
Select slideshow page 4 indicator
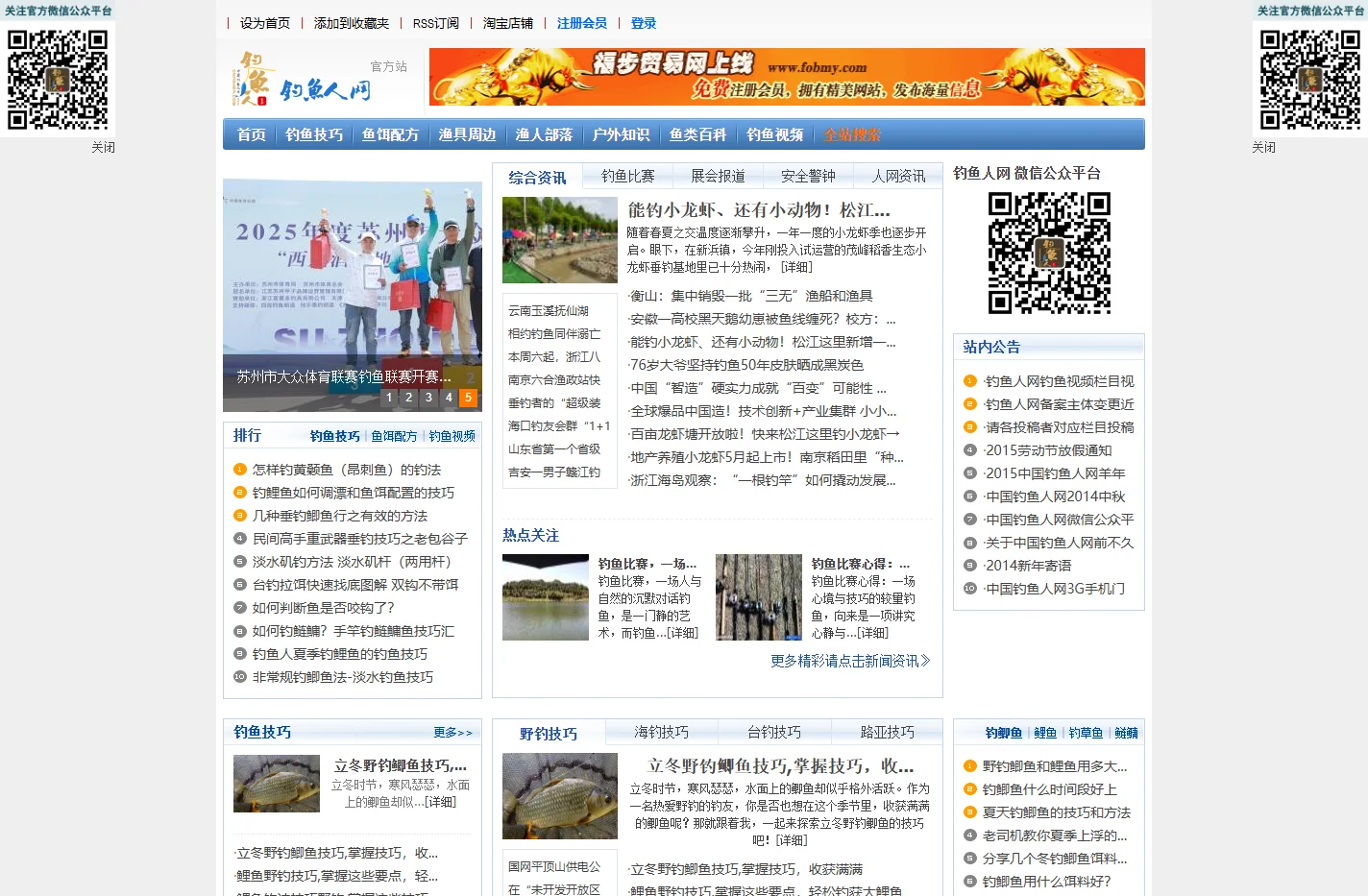point(449,397)
